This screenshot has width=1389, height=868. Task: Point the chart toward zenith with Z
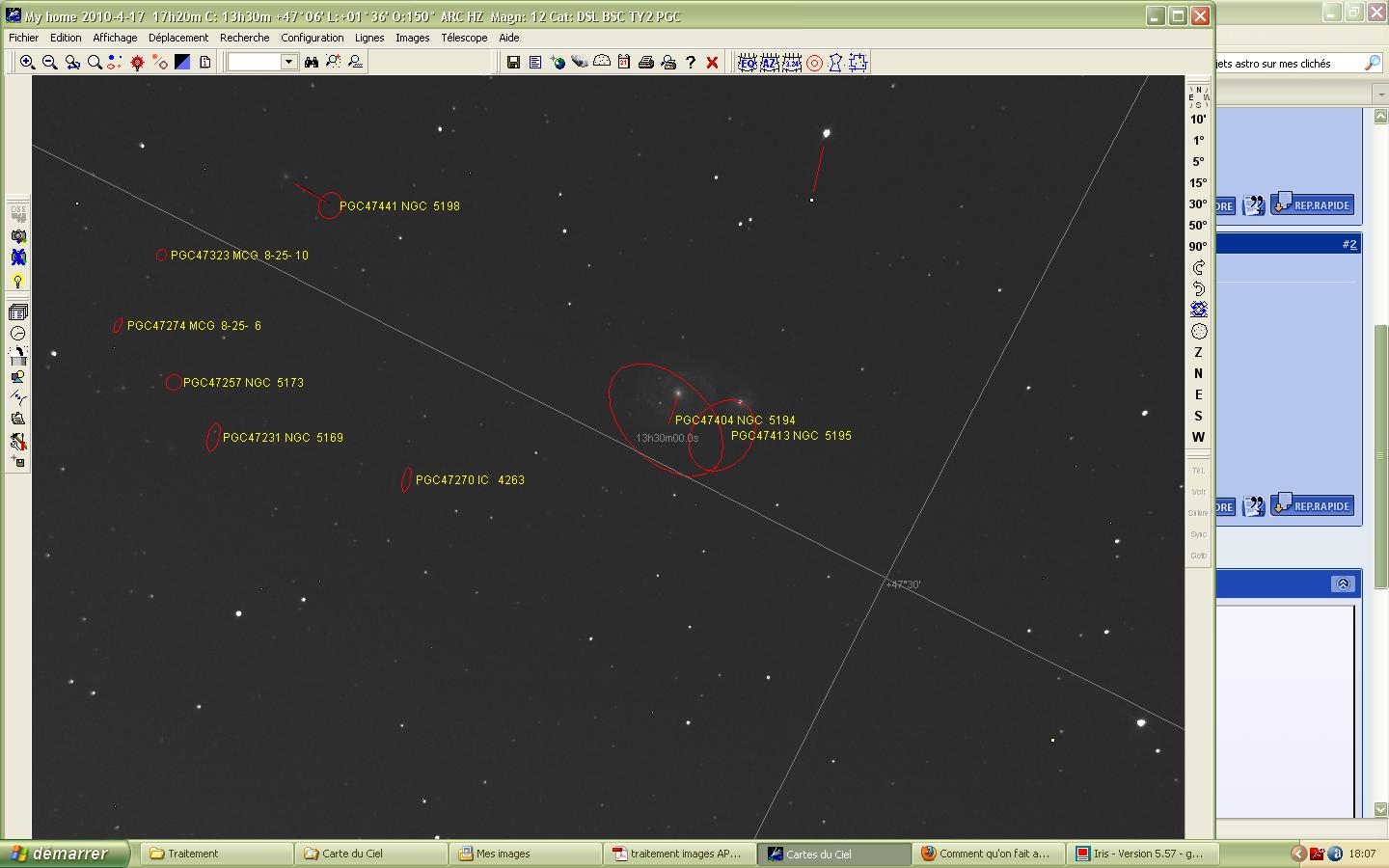pyautogui.click(x=1198, y=353)
